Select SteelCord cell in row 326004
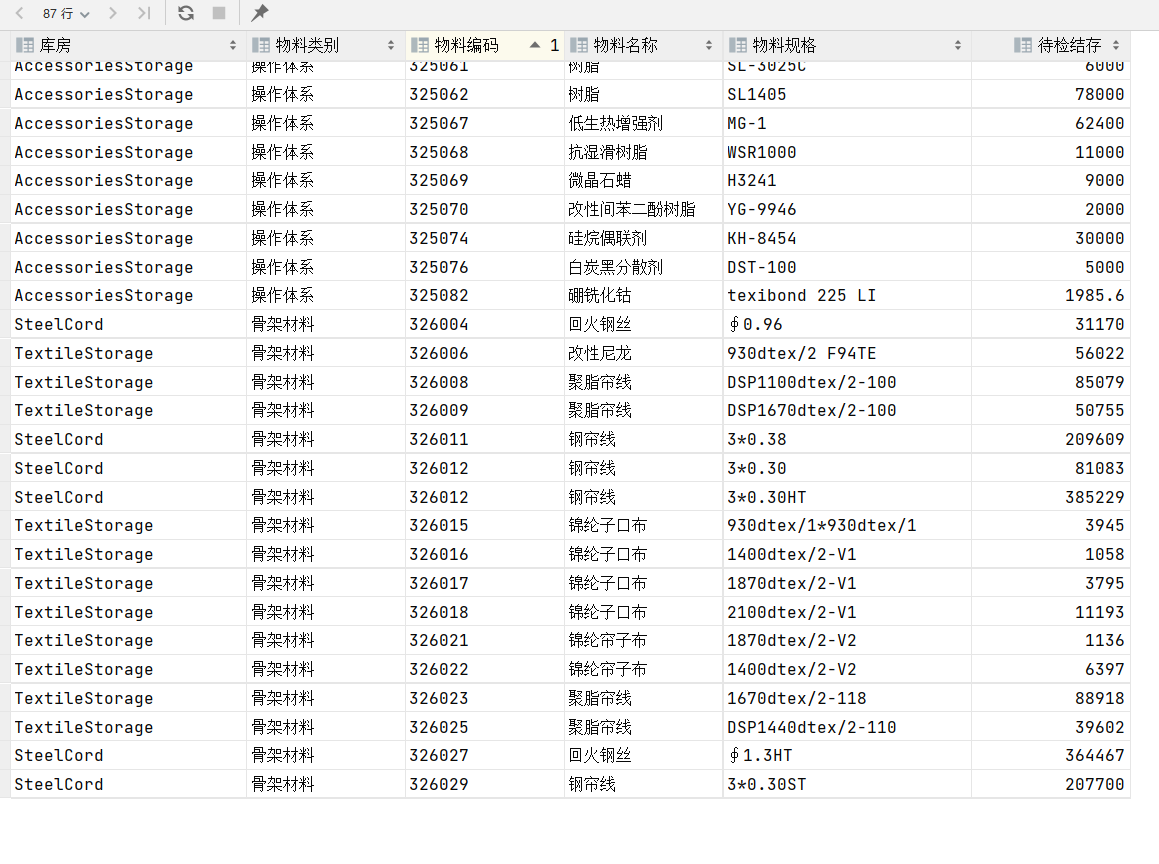The width and height of the screenshot is (1159, 864). point(128,324)
